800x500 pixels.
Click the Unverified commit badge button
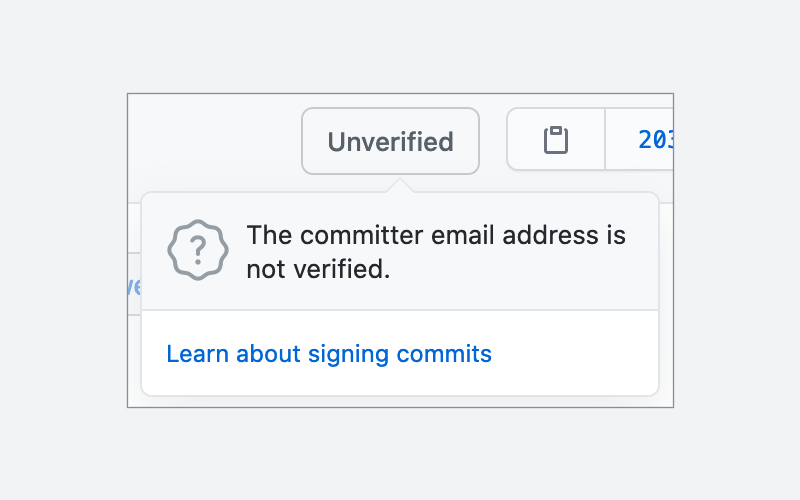coord(390,141)
